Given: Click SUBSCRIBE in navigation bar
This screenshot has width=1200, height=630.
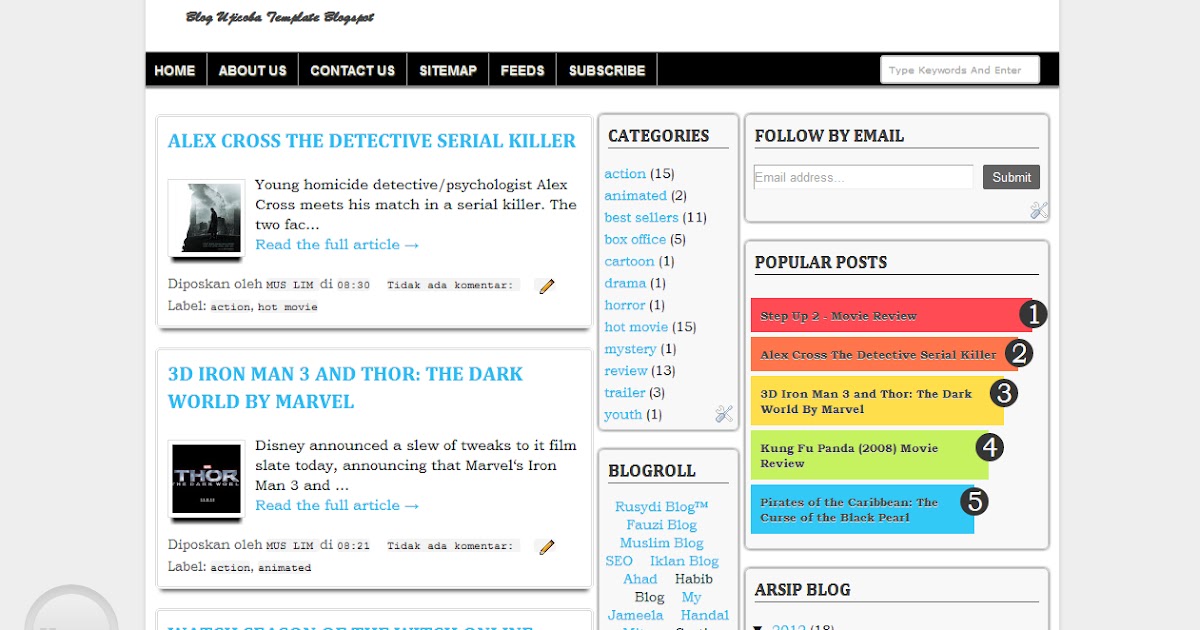Looking at the screenshot, I should pos(607,70).
